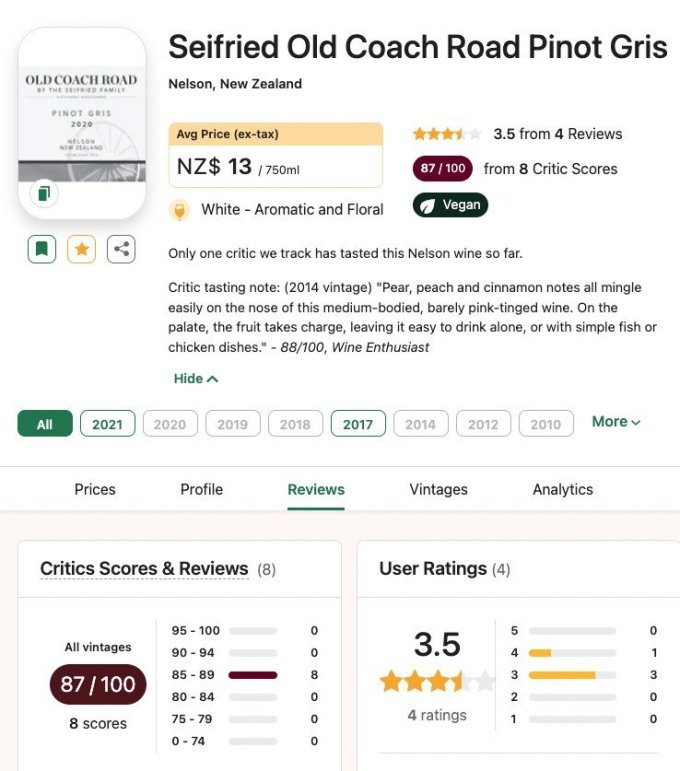Click the share icon below the label

click(121, 249)
